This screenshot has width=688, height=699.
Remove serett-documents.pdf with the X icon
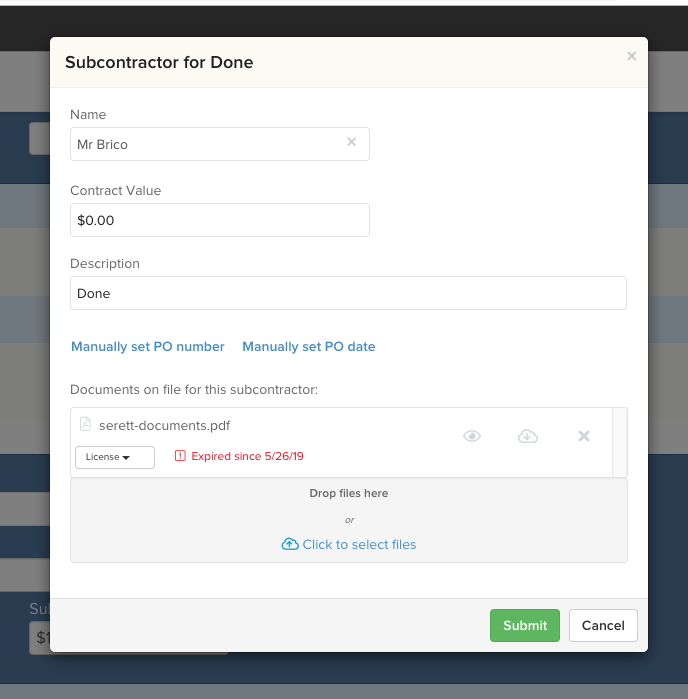coord(584,436)
